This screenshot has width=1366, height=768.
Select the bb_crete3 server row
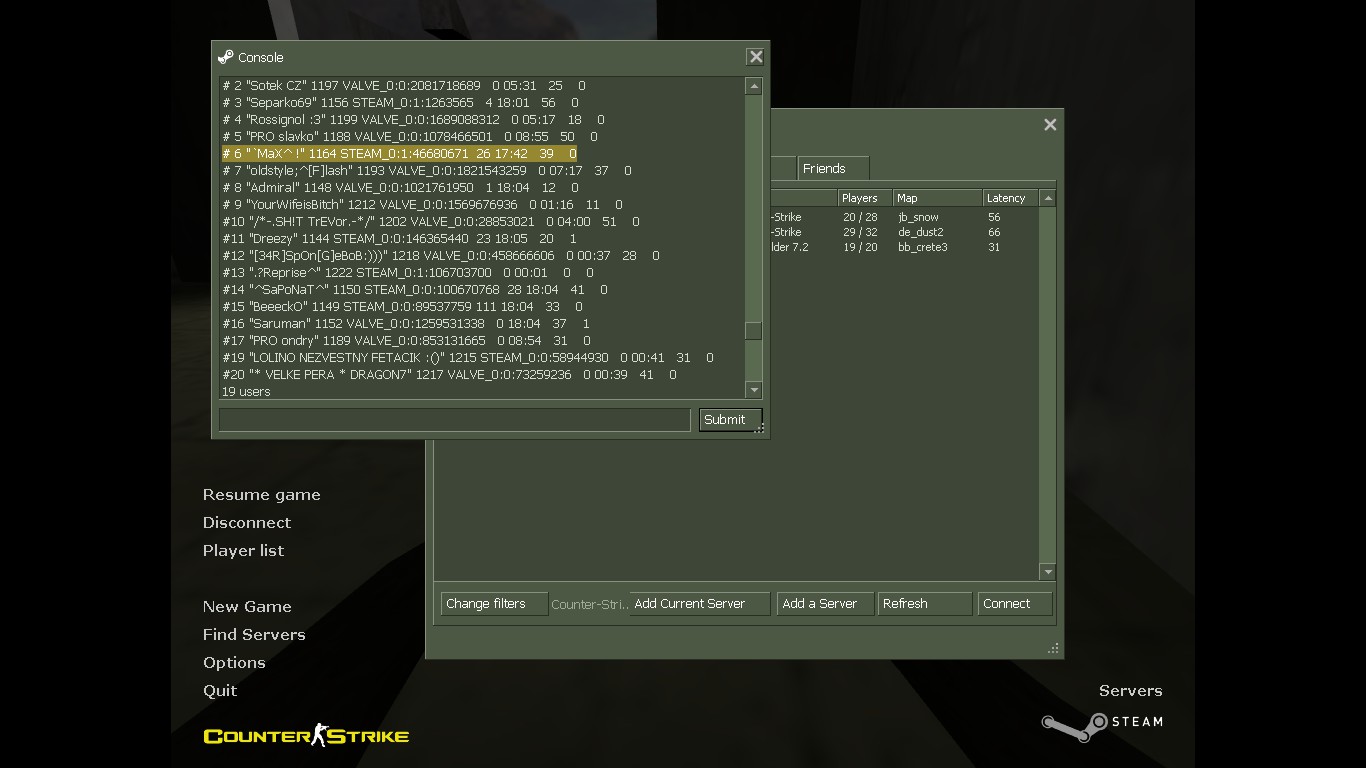[904, 247]
